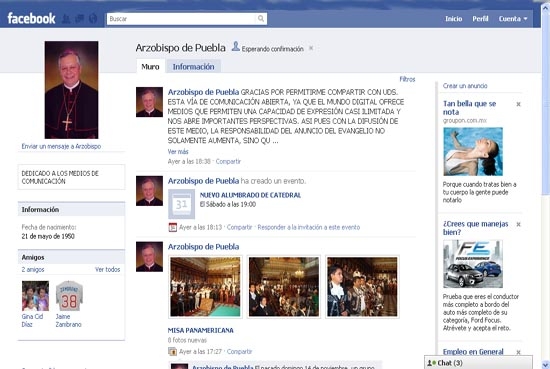The height and width of the screenshot is (369, 550).
Task: Click Jaime Zambrano jersey 38 photo
Action: pyautogui.click(x=69, y=296)
